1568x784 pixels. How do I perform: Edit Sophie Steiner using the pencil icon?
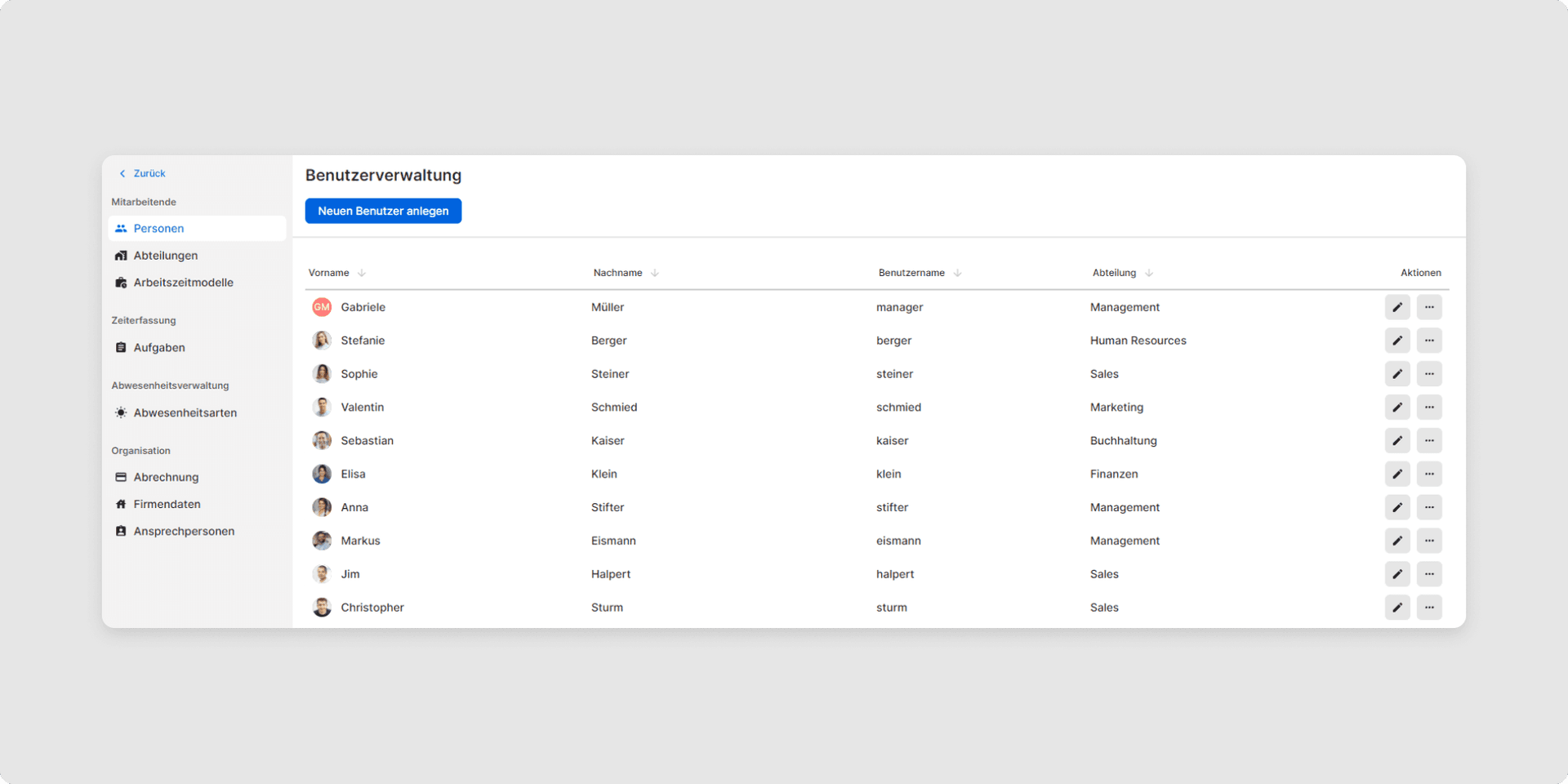coord(1396,374)
